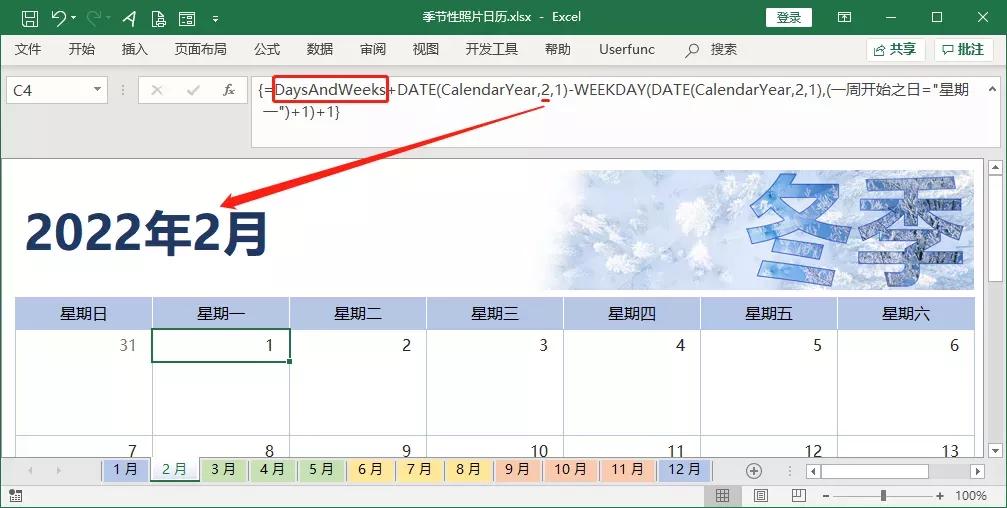Open the 文件 menu tab

point(28,49)
